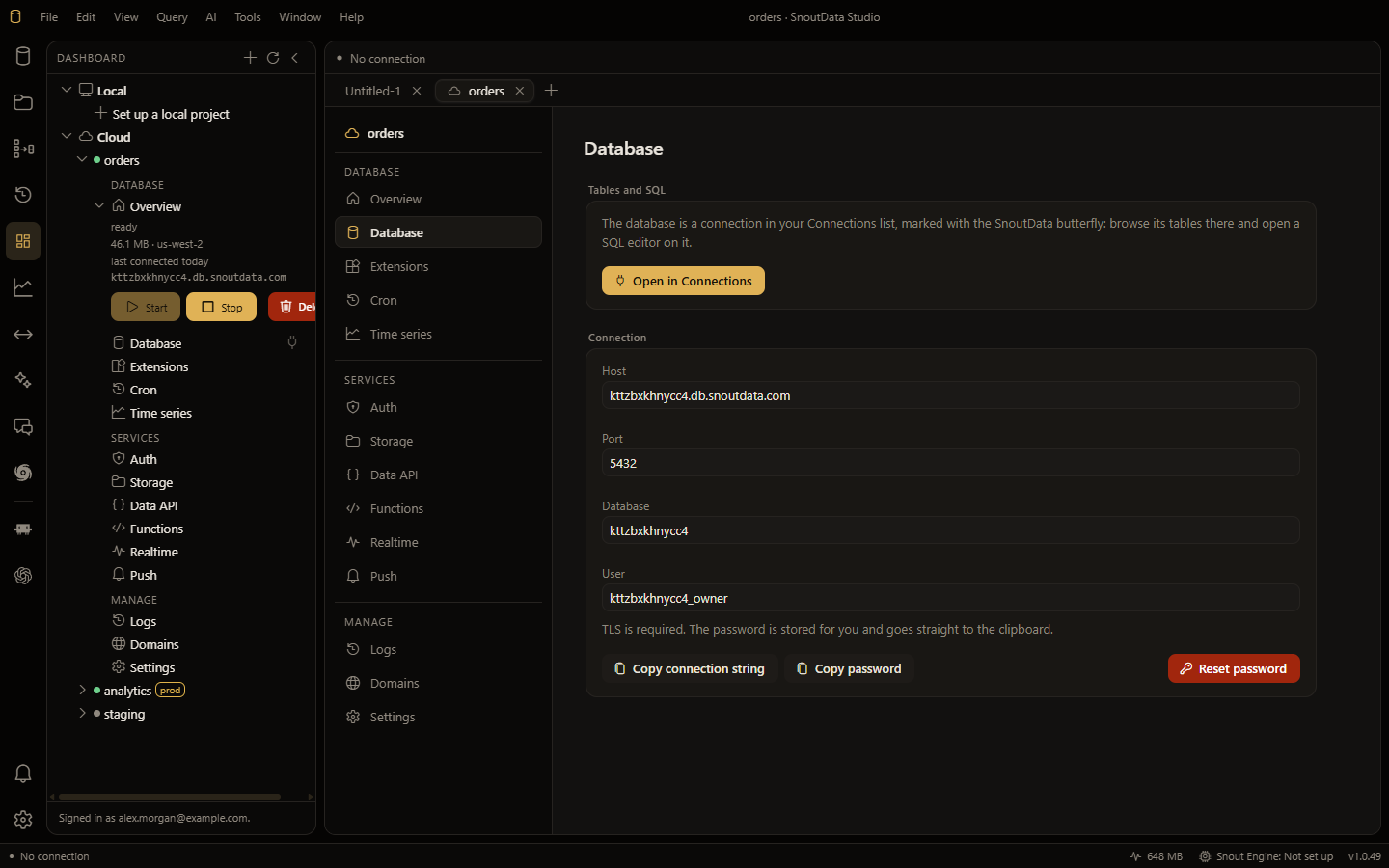Select Time series in the orders side menu
Screen dimensions: 1389x868
point(438,334)
